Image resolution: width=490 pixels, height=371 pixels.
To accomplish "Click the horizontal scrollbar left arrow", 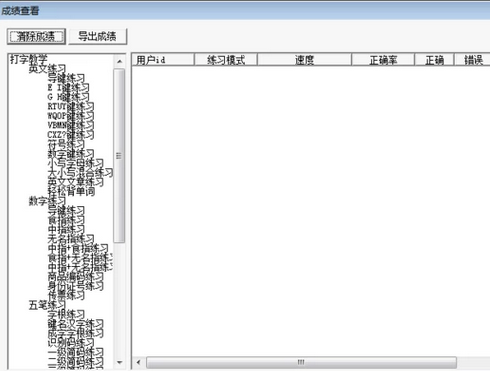I will (139, 362).
